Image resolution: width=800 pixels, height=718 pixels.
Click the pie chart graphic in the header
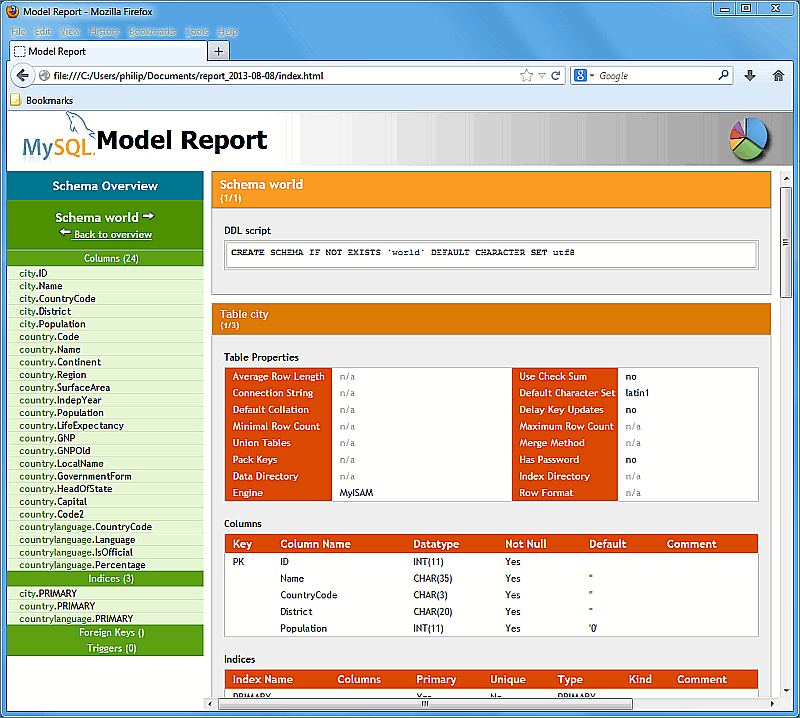747,140
